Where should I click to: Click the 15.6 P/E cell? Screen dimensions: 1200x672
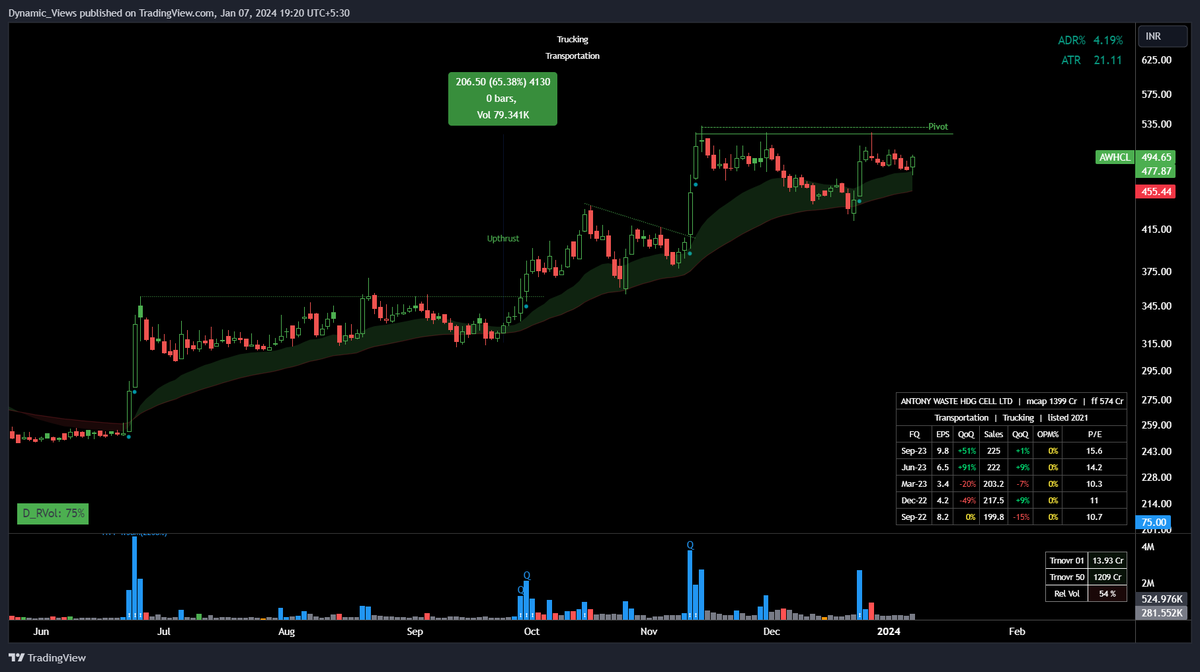tap(1094, 451)
